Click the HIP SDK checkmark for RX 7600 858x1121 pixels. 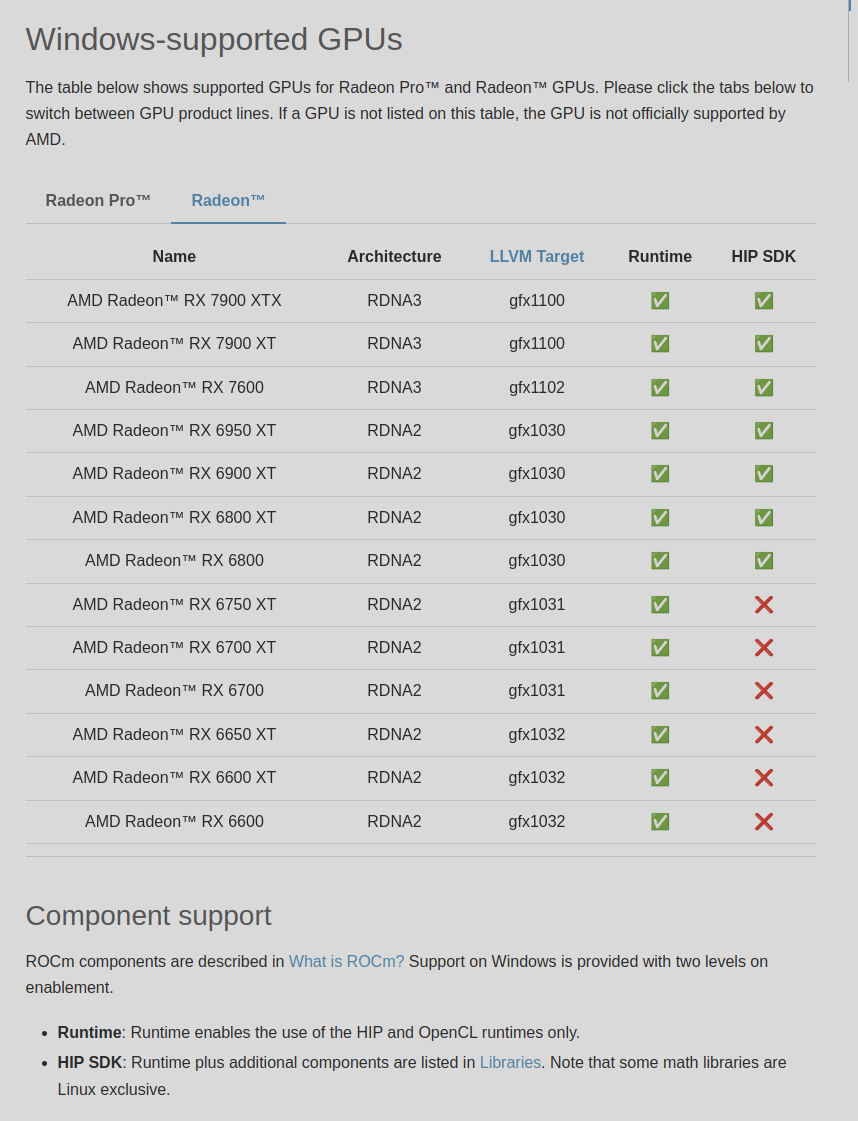pyautogui.click(x=764, y=387)
